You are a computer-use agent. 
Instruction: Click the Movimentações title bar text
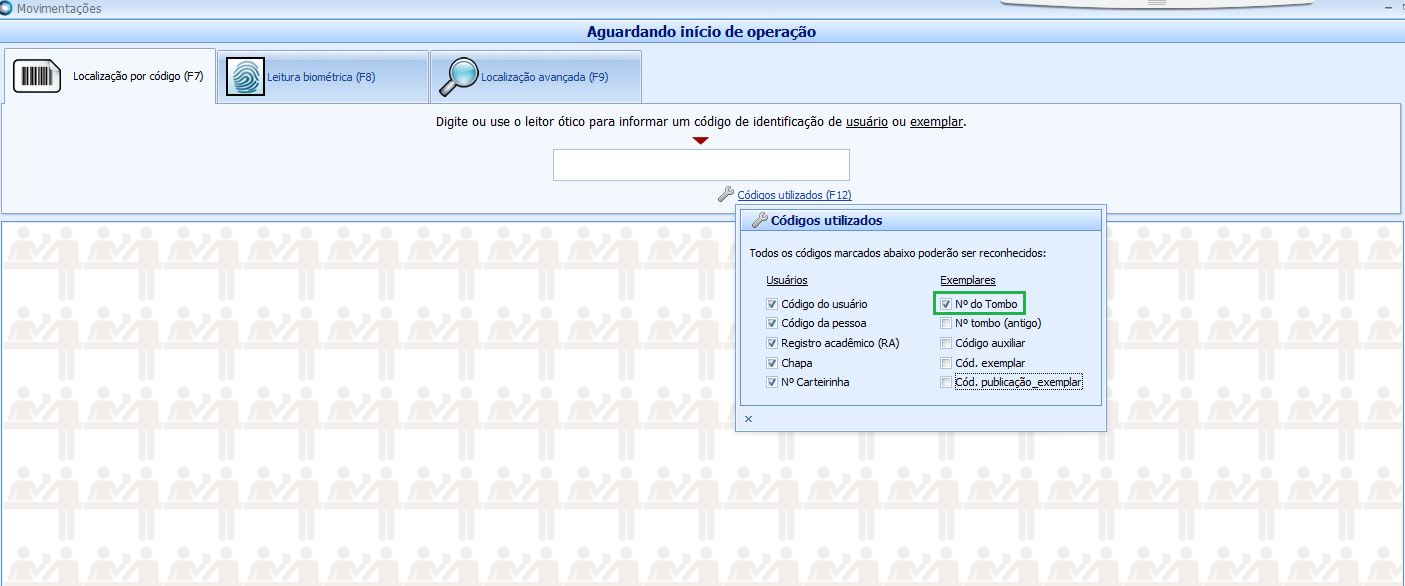coord(59,8)
